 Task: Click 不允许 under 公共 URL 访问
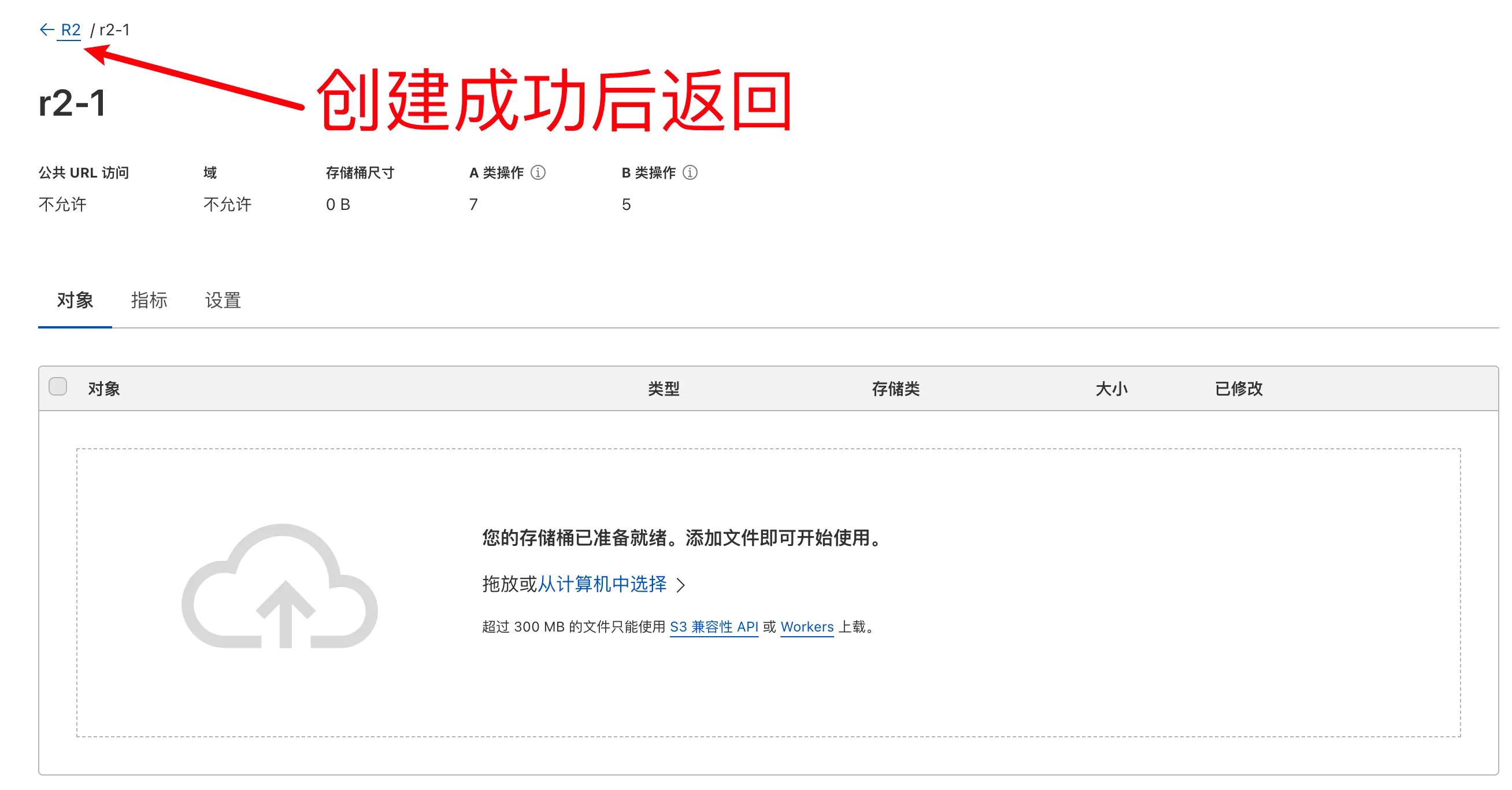click(63, 204)
